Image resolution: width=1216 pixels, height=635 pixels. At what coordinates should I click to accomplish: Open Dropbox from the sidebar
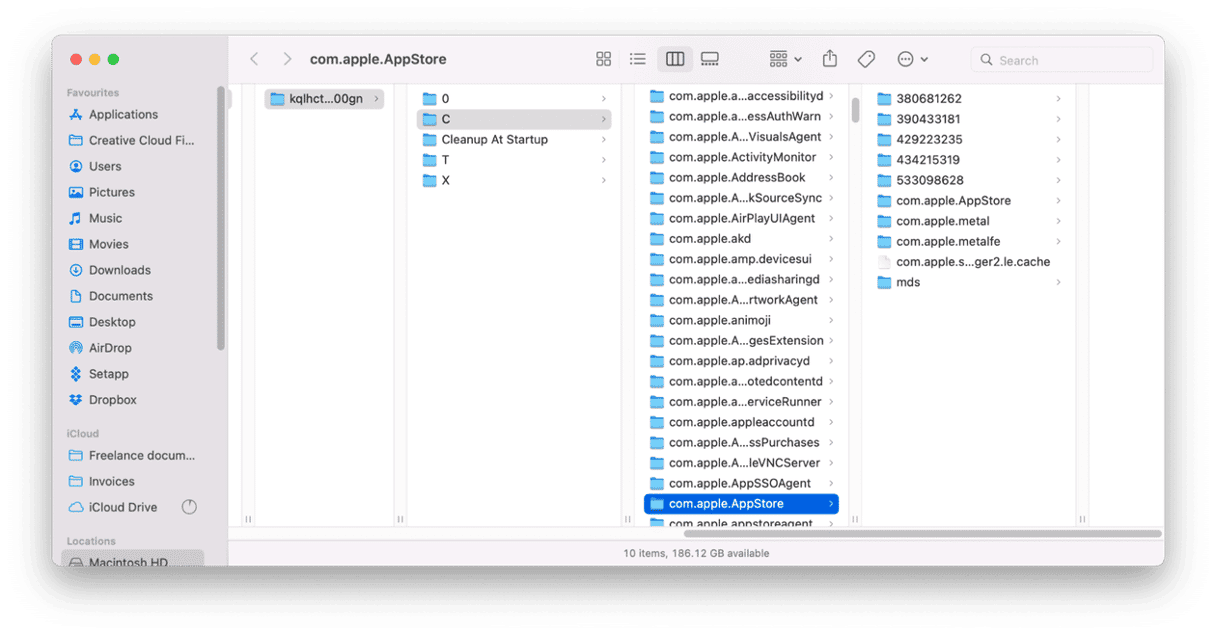[112, 400]
